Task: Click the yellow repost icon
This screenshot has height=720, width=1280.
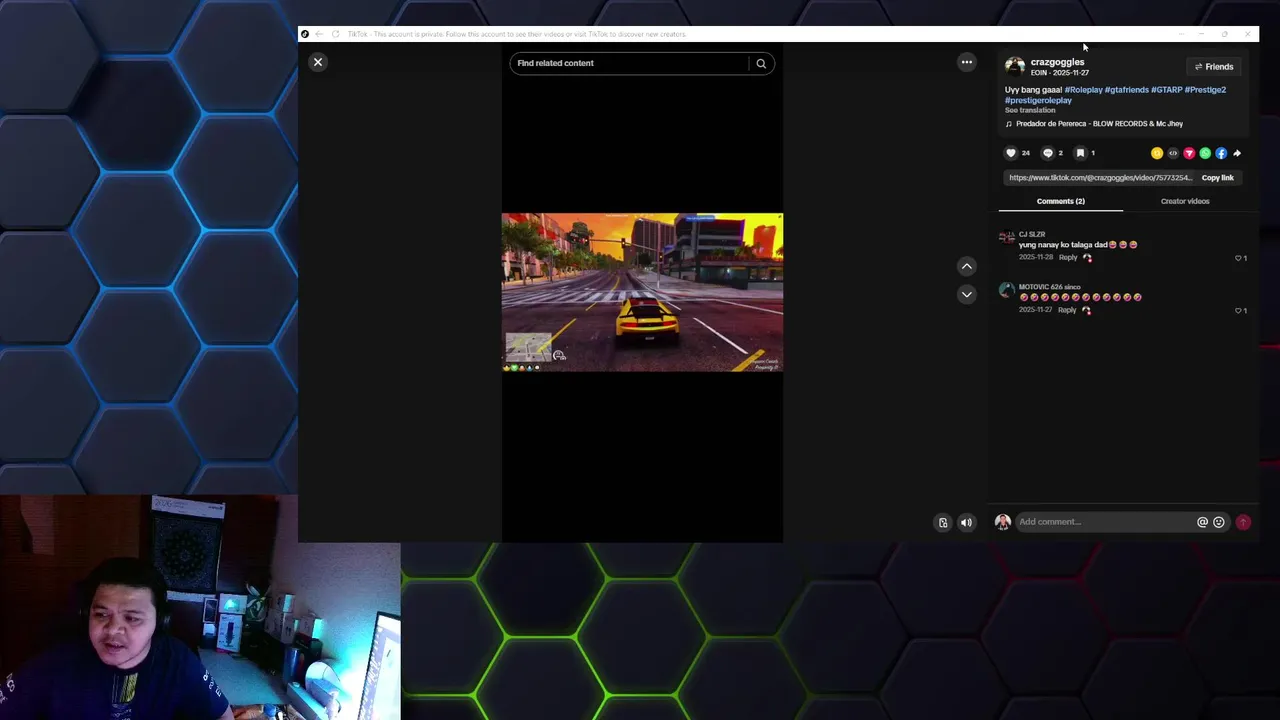Action: pyautogui.click(x=1157, y=153)
